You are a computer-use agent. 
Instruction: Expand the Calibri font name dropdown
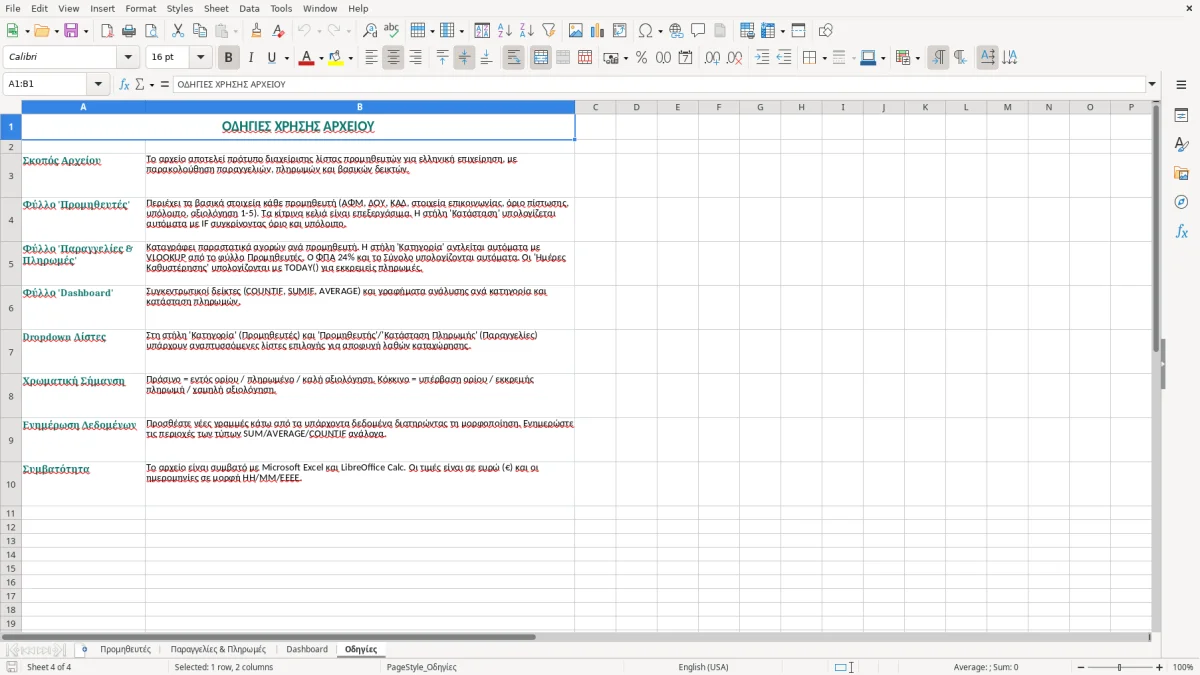pos(129,58)
